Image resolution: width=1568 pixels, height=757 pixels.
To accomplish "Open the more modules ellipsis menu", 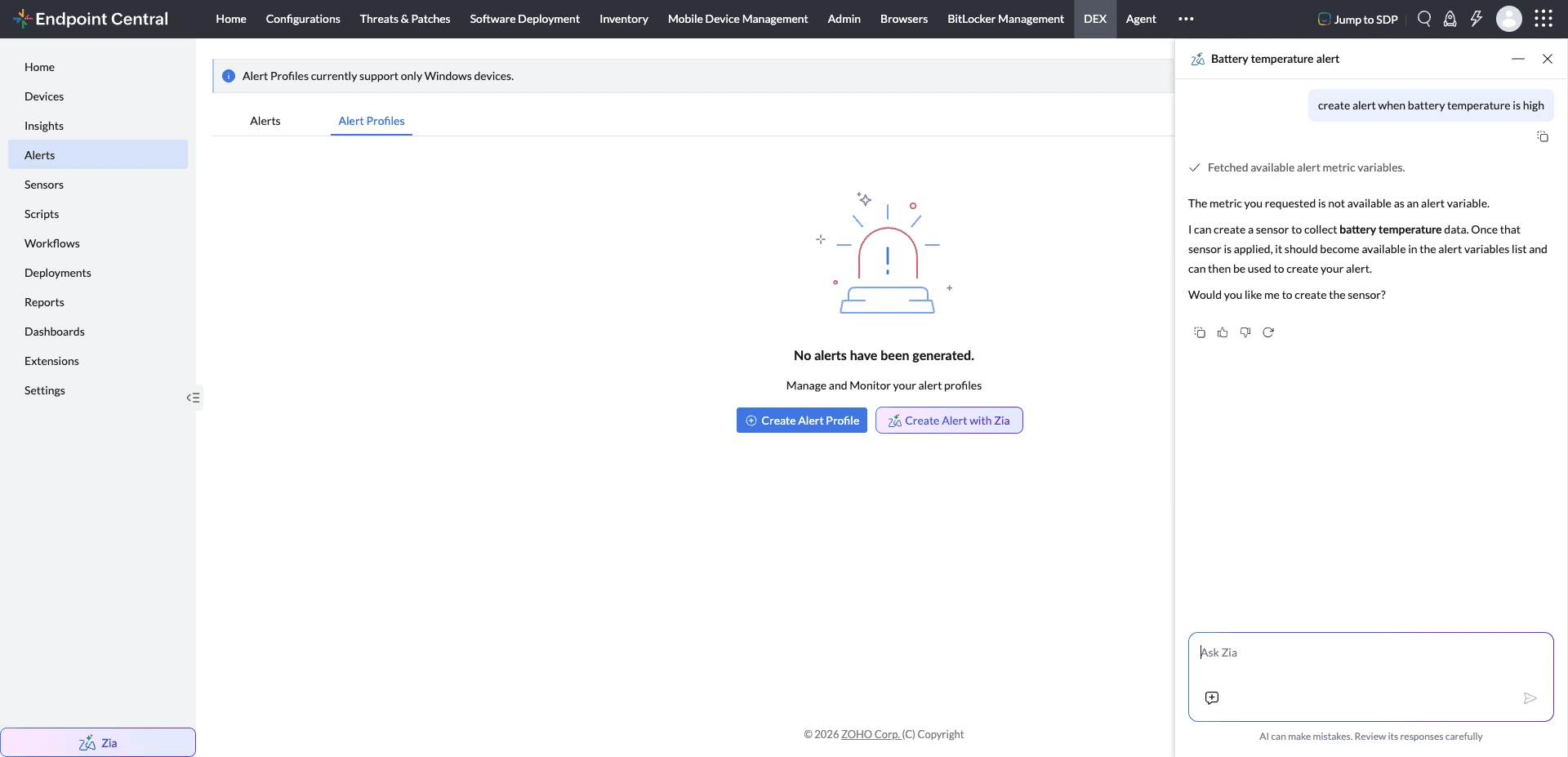I will tap(1186, 19).
